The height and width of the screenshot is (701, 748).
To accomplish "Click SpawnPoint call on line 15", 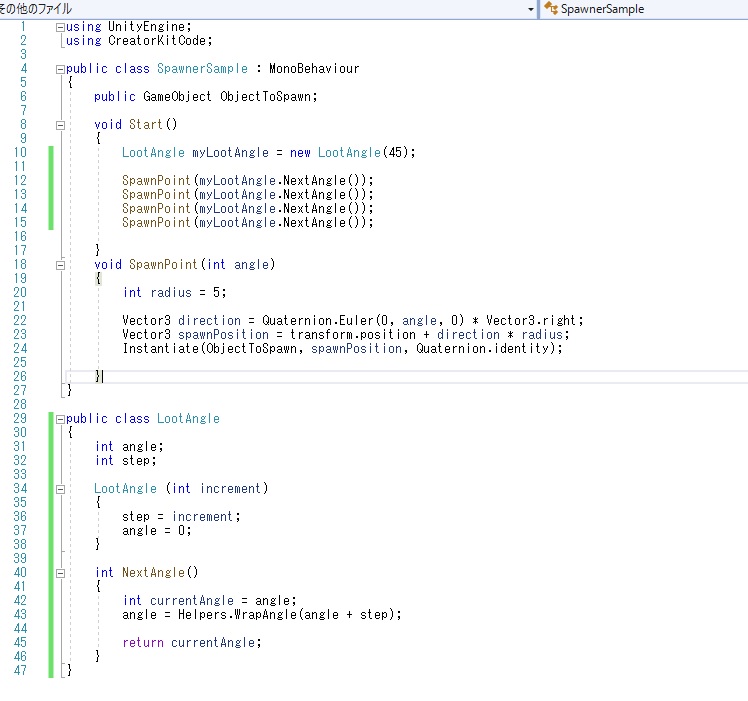I will click(x=156, y=222).
